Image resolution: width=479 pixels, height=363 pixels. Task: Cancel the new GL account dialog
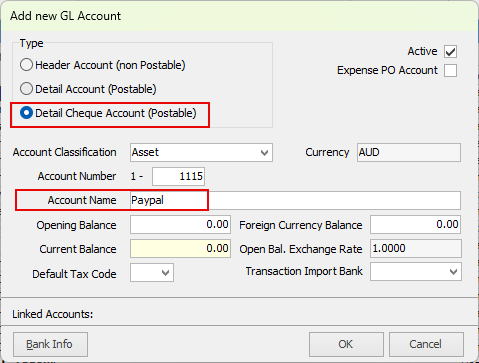pyautogui.click(x=426, y=344)
